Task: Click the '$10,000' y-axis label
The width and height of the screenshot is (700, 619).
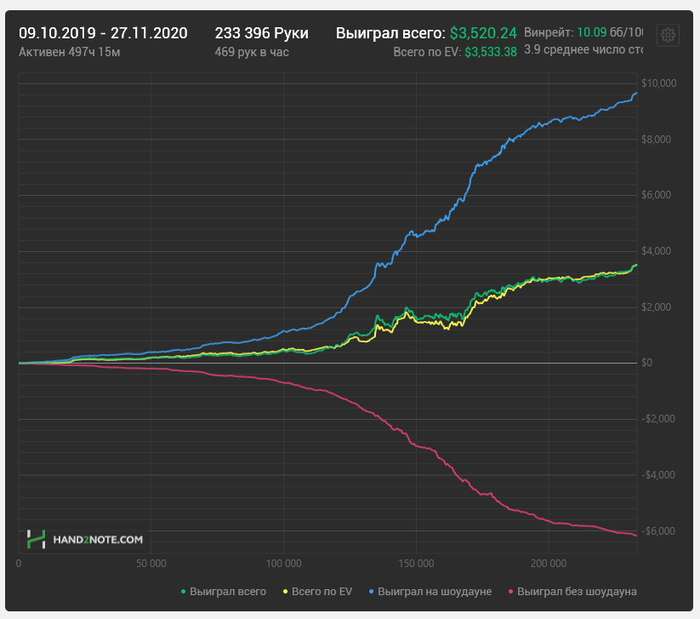Action: (658, 83)
